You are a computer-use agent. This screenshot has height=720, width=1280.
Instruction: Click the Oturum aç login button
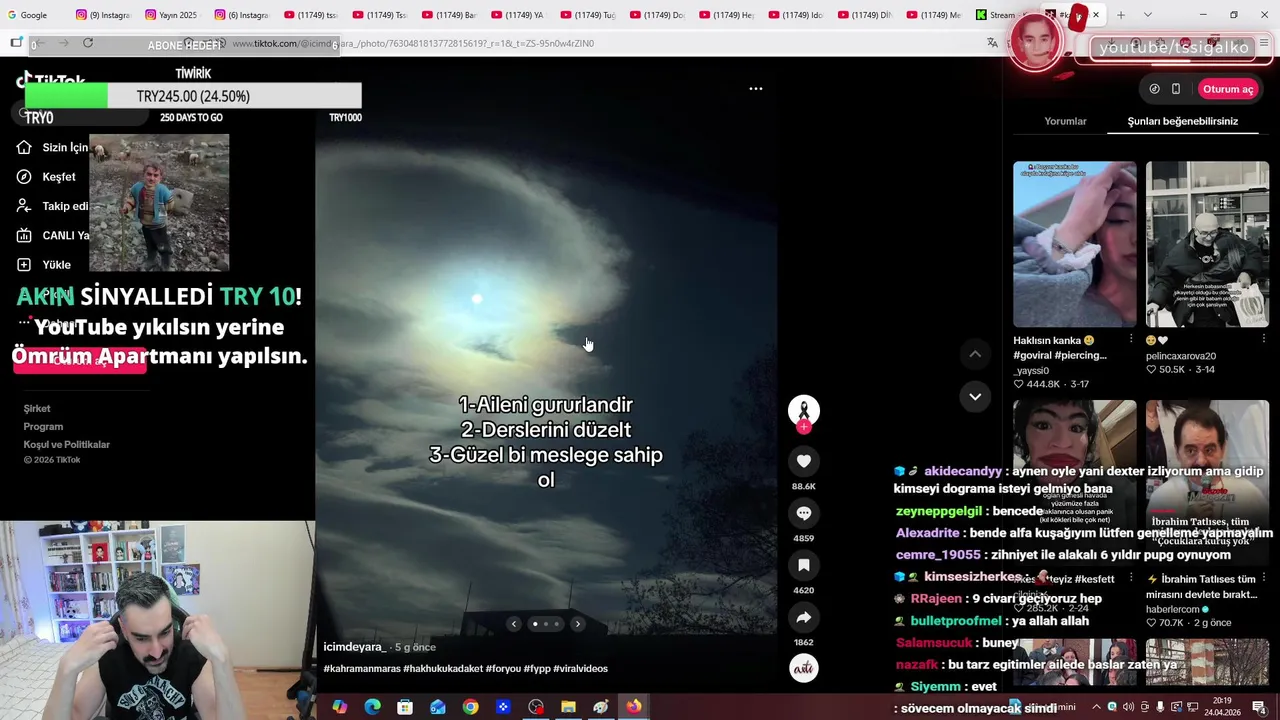tap(1228, 89)
